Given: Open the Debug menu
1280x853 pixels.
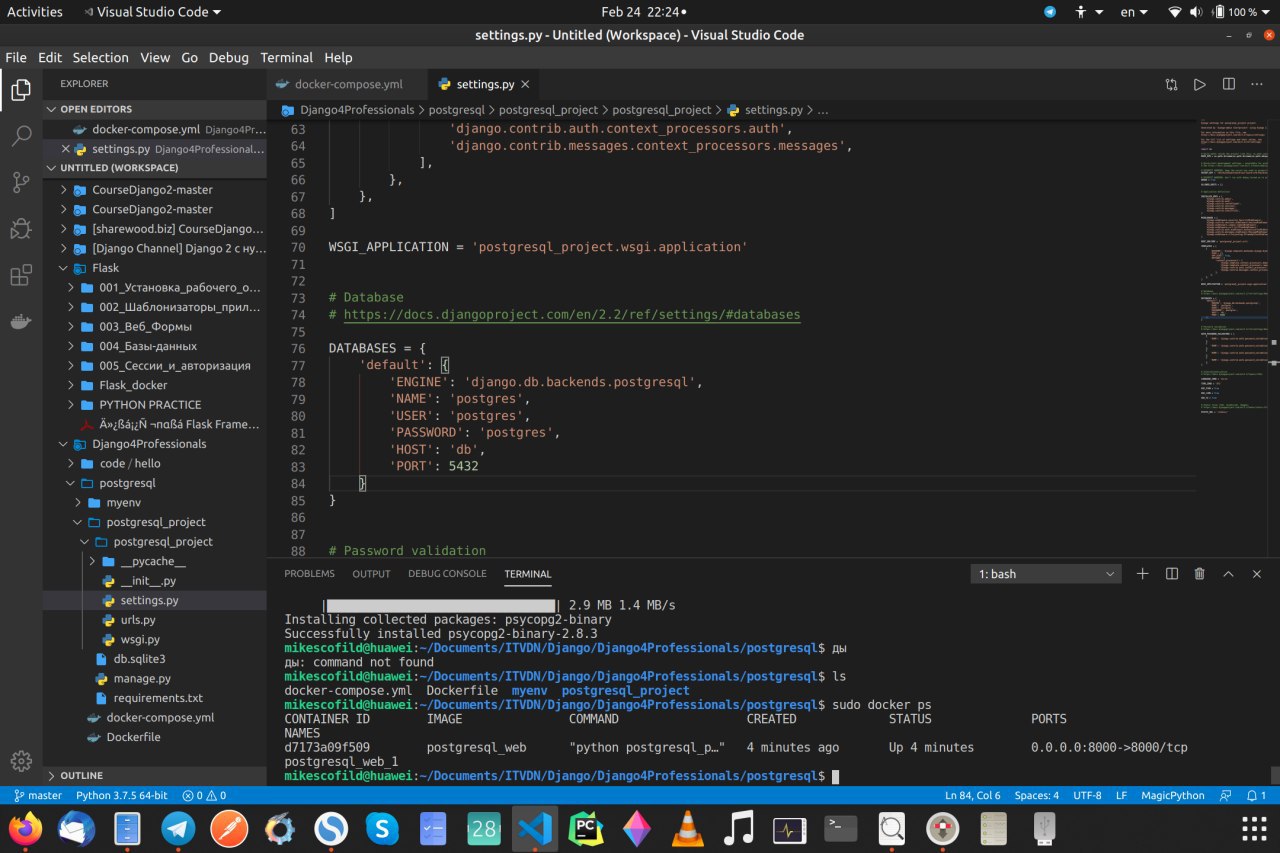Looking at the screenshot, I should [x=229, y=58].
